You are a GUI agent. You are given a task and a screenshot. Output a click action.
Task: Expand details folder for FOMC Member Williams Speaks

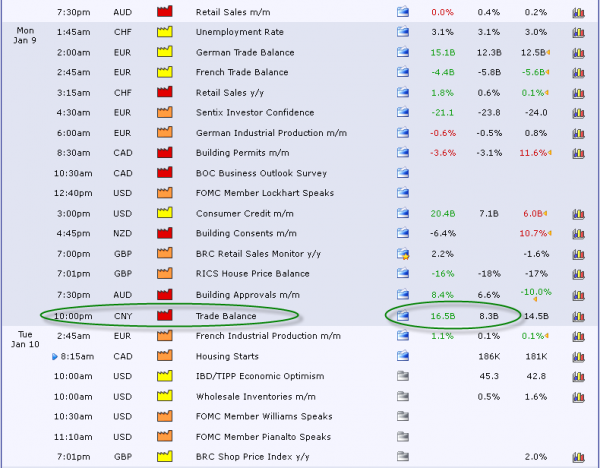[x=403, y=417]
